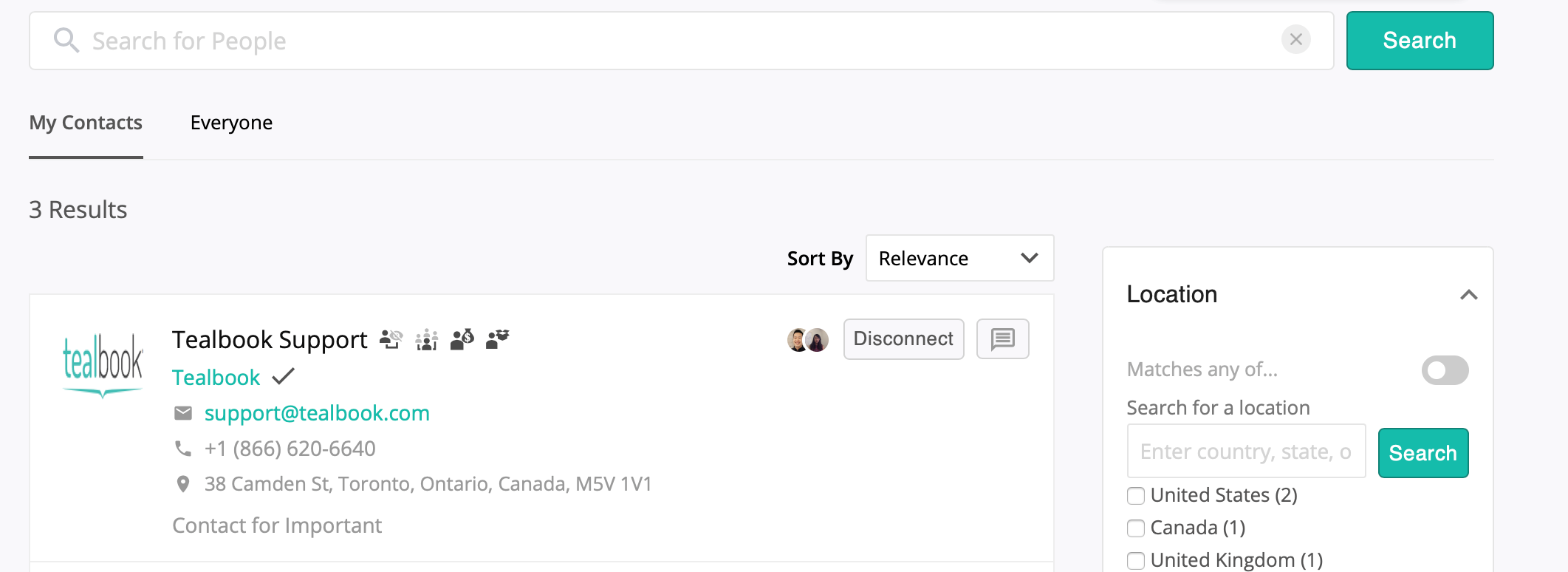Tick the United Kingdom location checkbox

click(x=1136, y=561)
